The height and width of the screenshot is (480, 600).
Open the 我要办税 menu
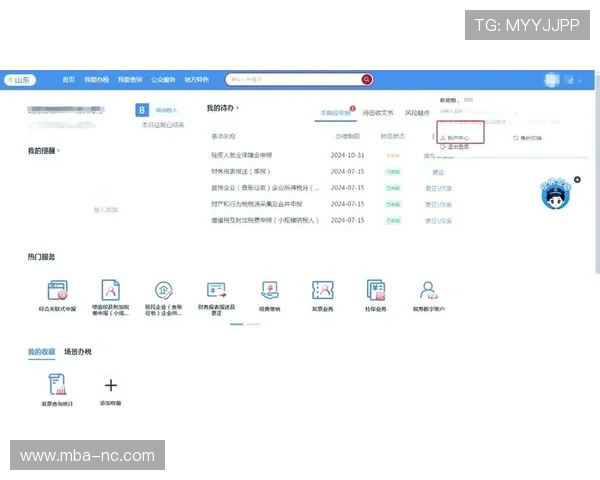[96, 80]
